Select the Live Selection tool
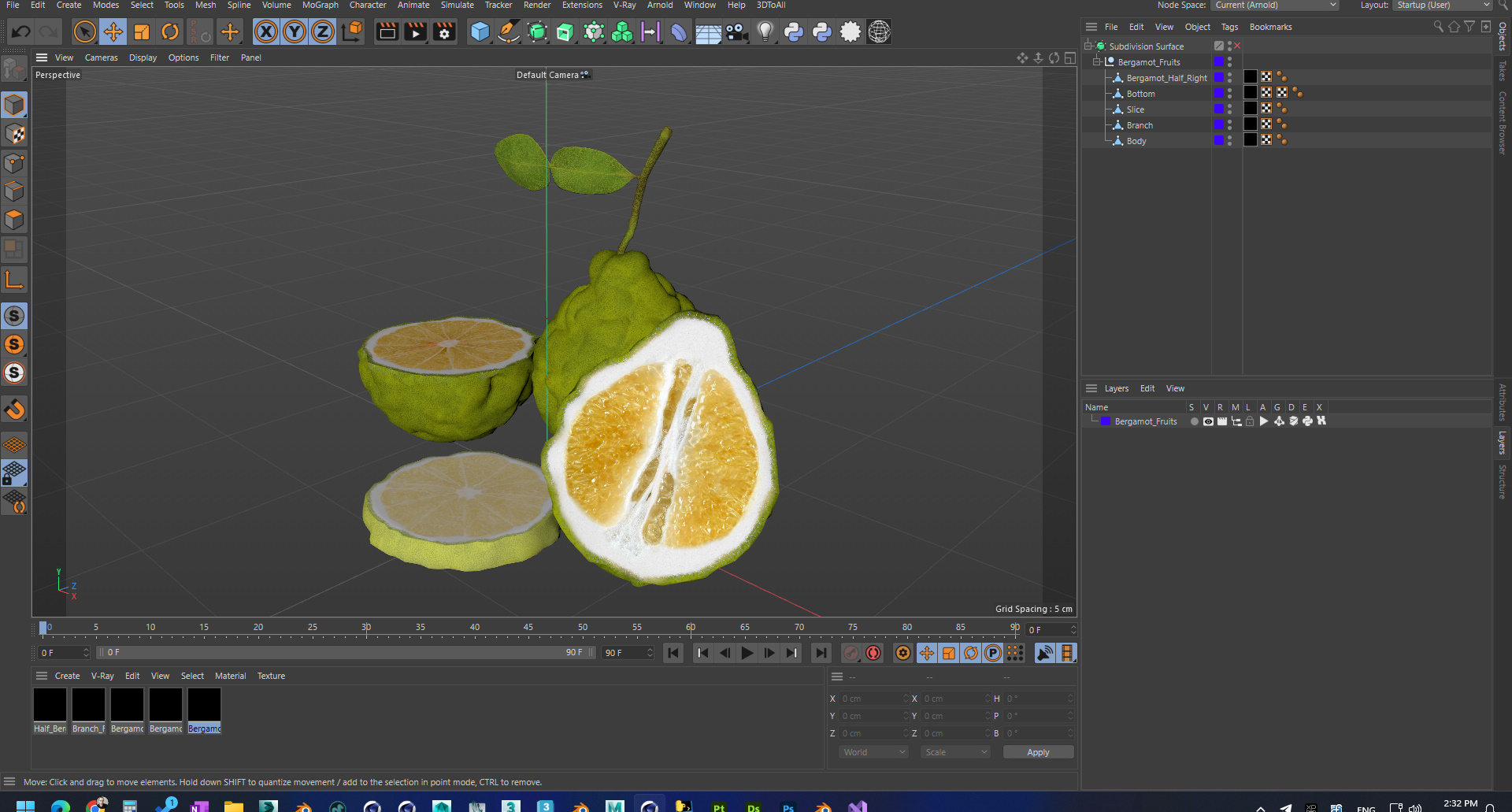Image resolution: width=1512 pixels, height=812 pixels. 84,32
